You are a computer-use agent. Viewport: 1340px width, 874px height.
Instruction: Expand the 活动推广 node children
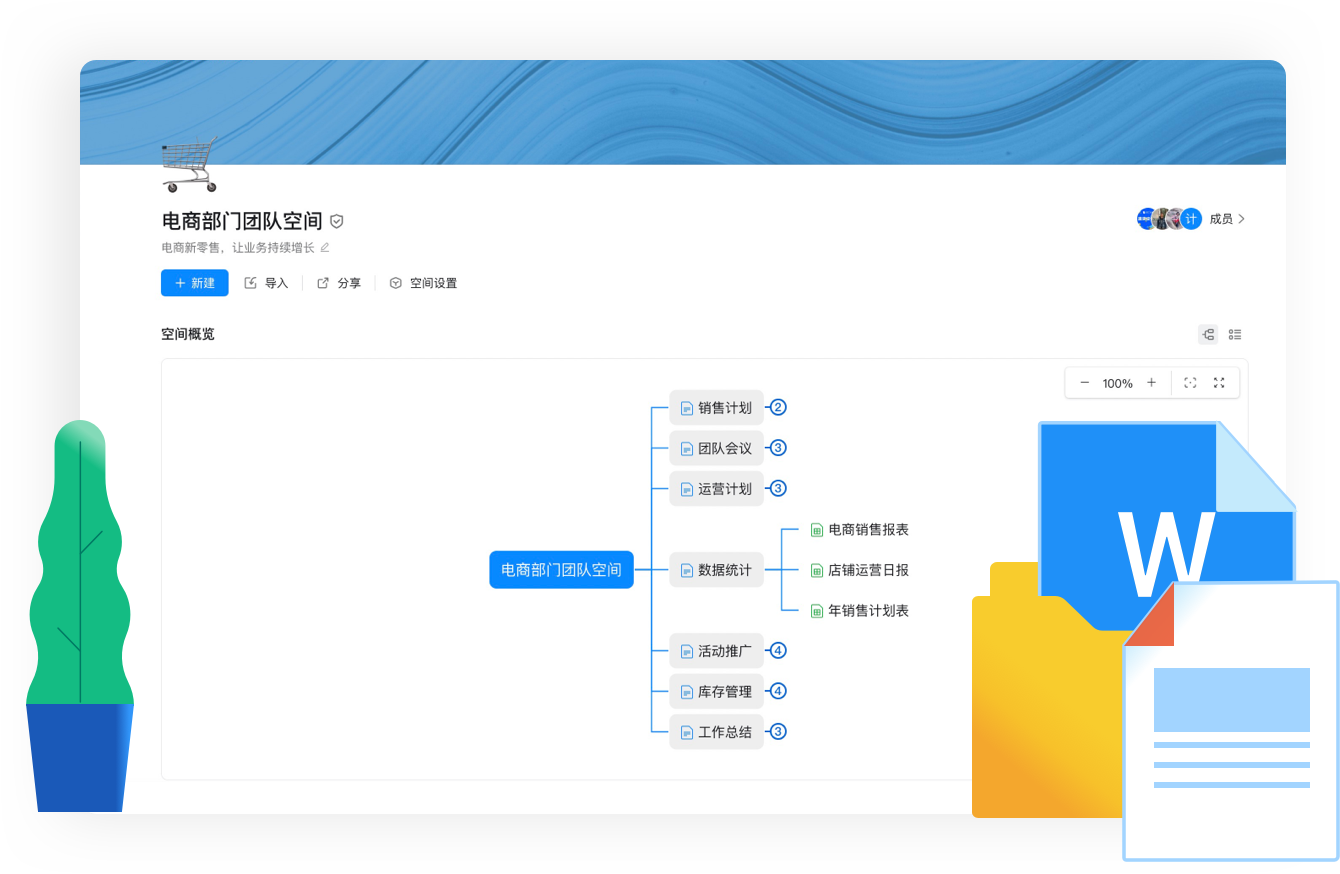pyautogui.click(x=778, y=651)
